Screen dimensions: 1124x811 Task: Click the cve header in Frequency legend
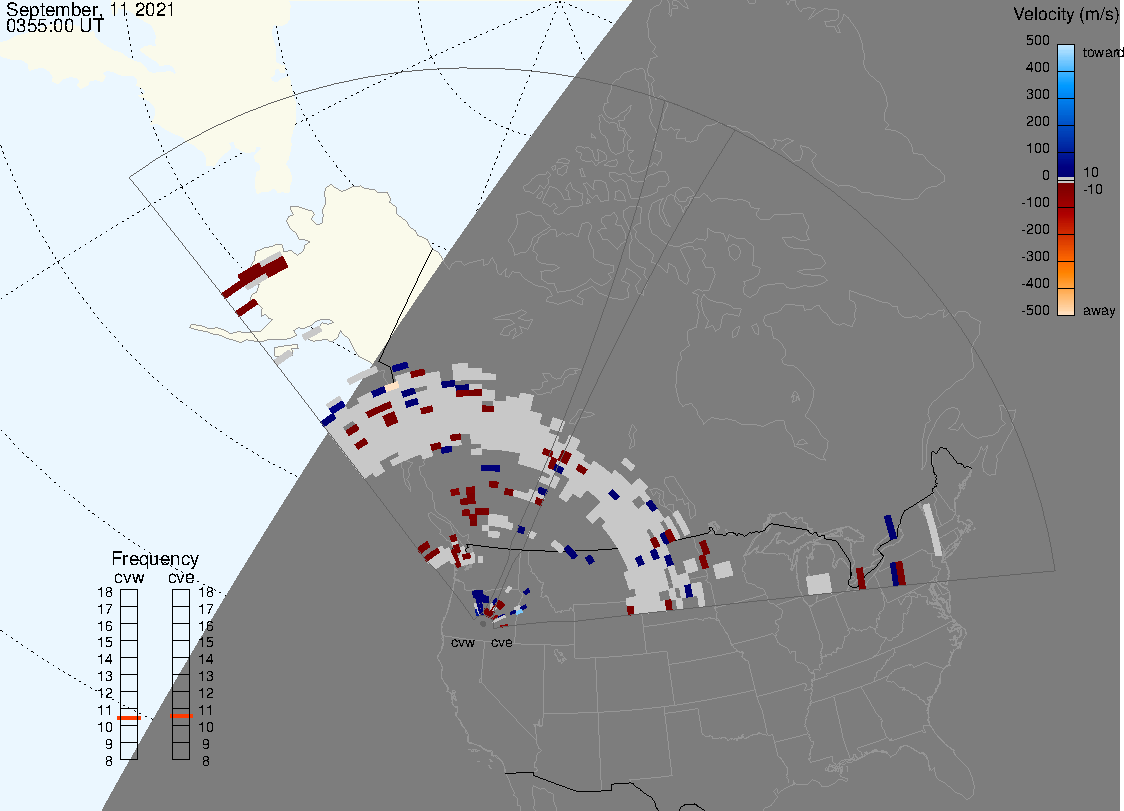(x=181, y=577)
